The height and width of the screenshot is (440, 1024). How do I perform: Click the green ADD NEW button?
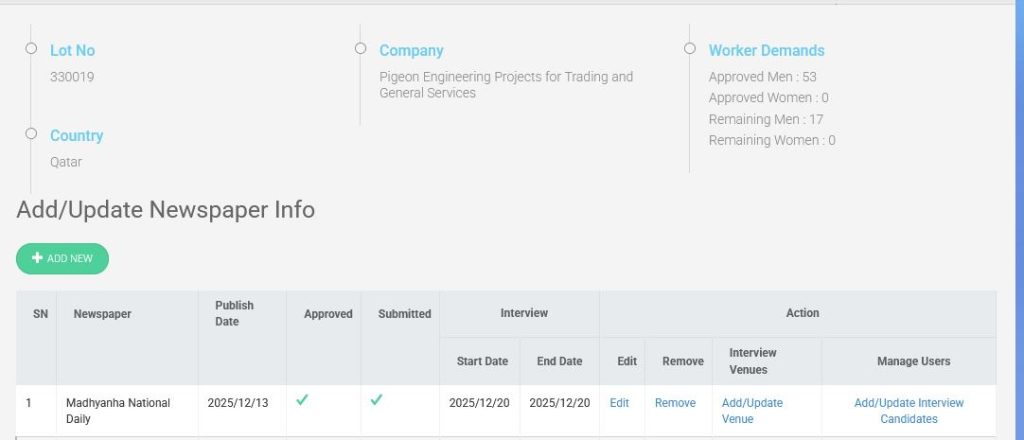(x=62, y=258)
